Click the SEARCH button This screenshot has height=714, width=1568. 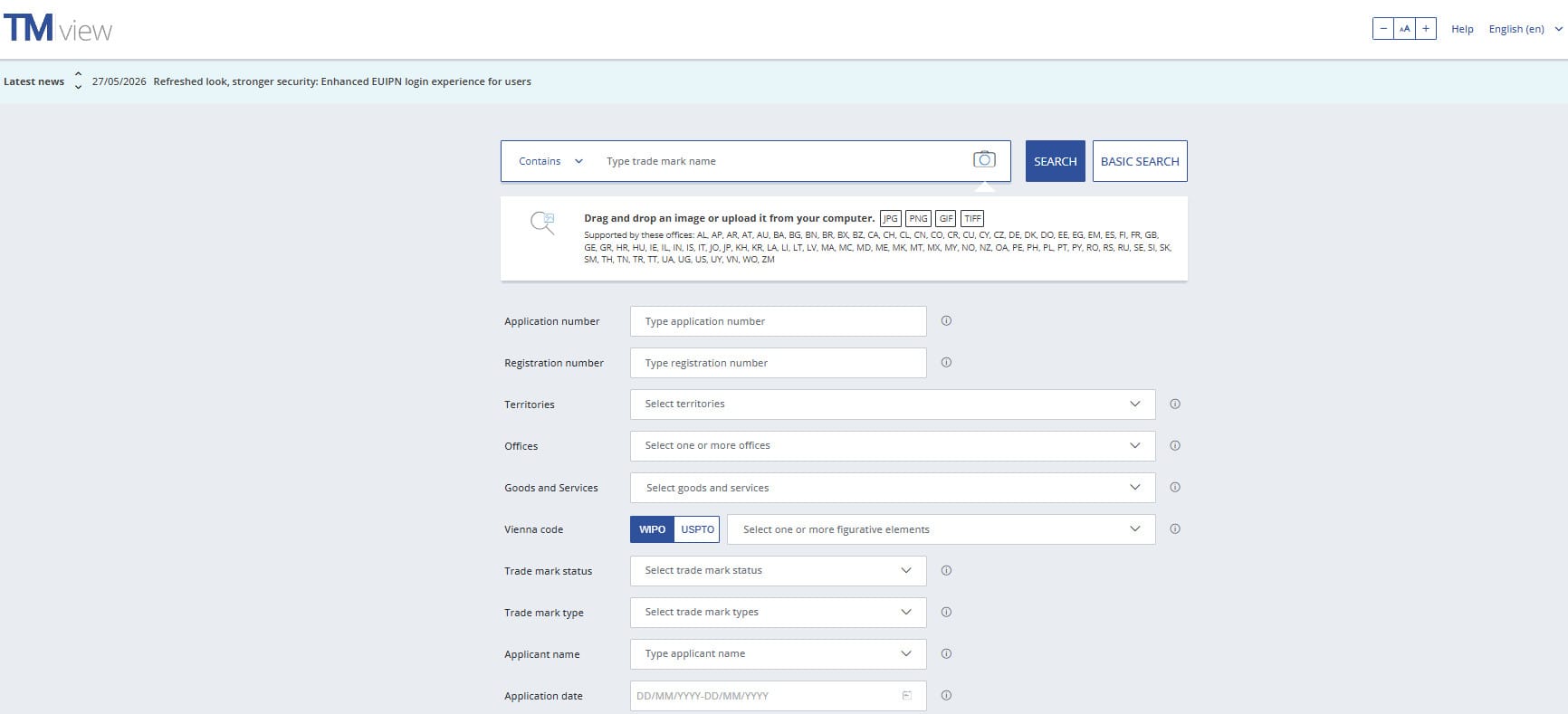[x=1056, y=161]
